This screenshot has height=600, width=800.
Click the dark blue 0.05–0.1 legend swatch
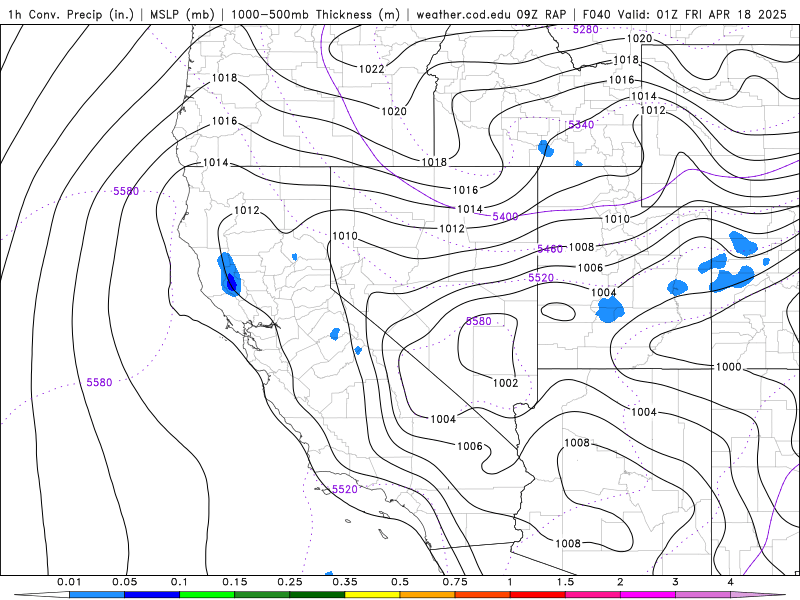pyautogui.click(x=152, y=595)
